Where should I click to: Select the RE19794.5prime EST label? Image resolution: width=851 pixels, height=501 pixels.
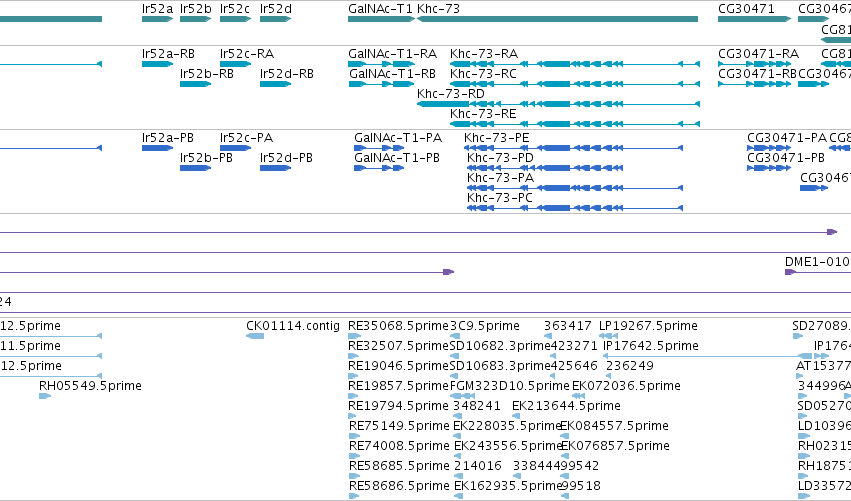point(398,406)
